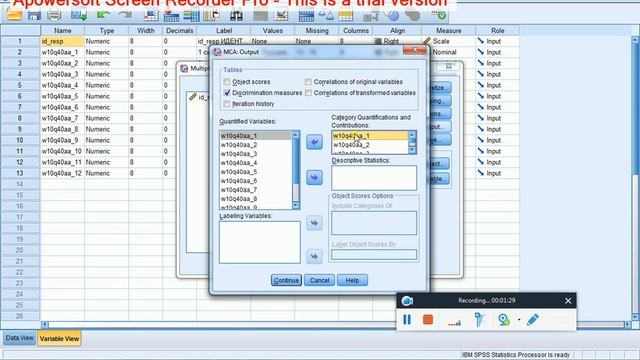The height and width of the screenshot is (360, 640).
Task: Check Correlations of original variables
Action: tap(308, 82)
